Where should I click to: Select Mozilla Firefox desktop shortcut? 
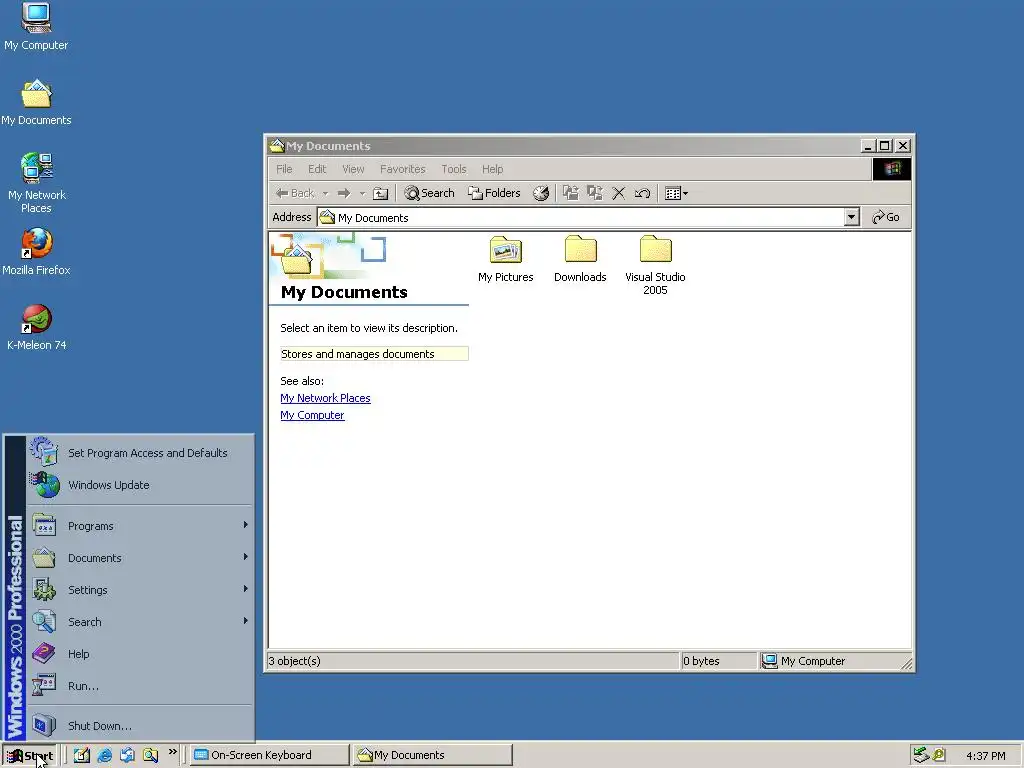pyautogui.click(x=36, y=252)
